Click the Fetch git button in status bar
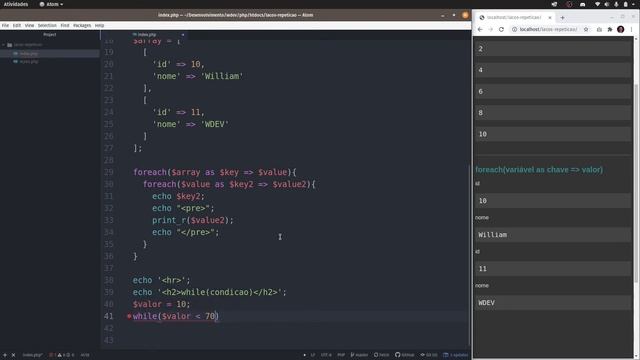The width and height of the screenshot is (640, 360). pos(382,355)
